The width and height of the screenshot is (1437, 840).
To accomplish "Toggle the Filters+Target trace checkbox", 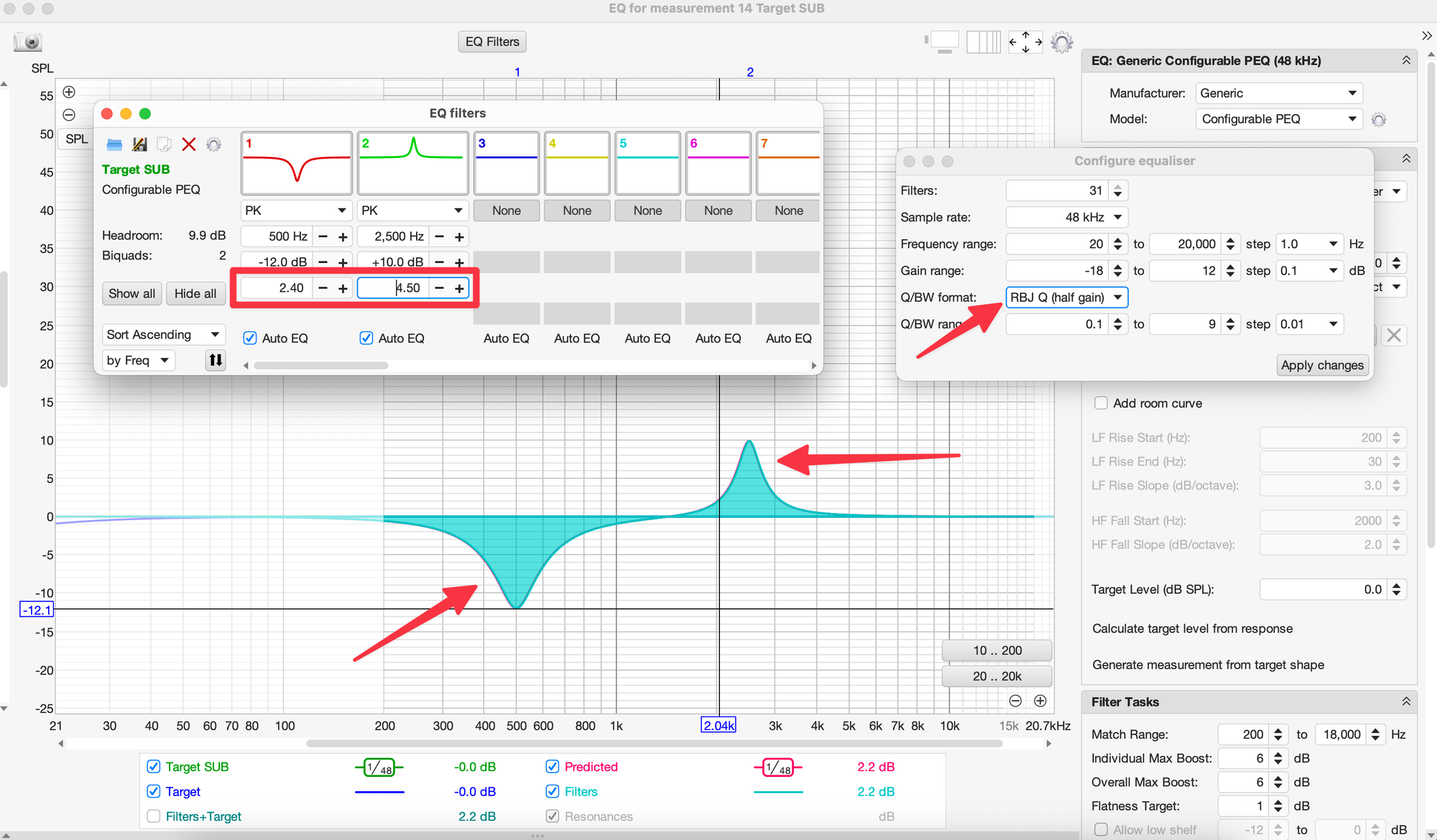I will [154, 816].
